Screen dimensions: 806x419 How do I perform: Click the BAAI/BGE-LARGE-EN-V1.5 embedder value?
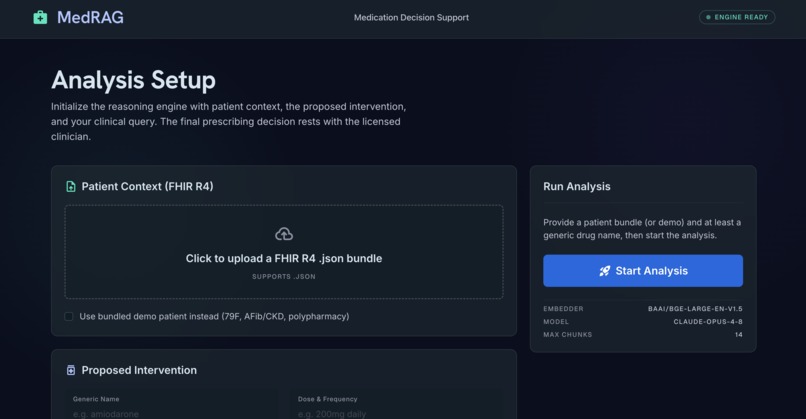[695, 309]
